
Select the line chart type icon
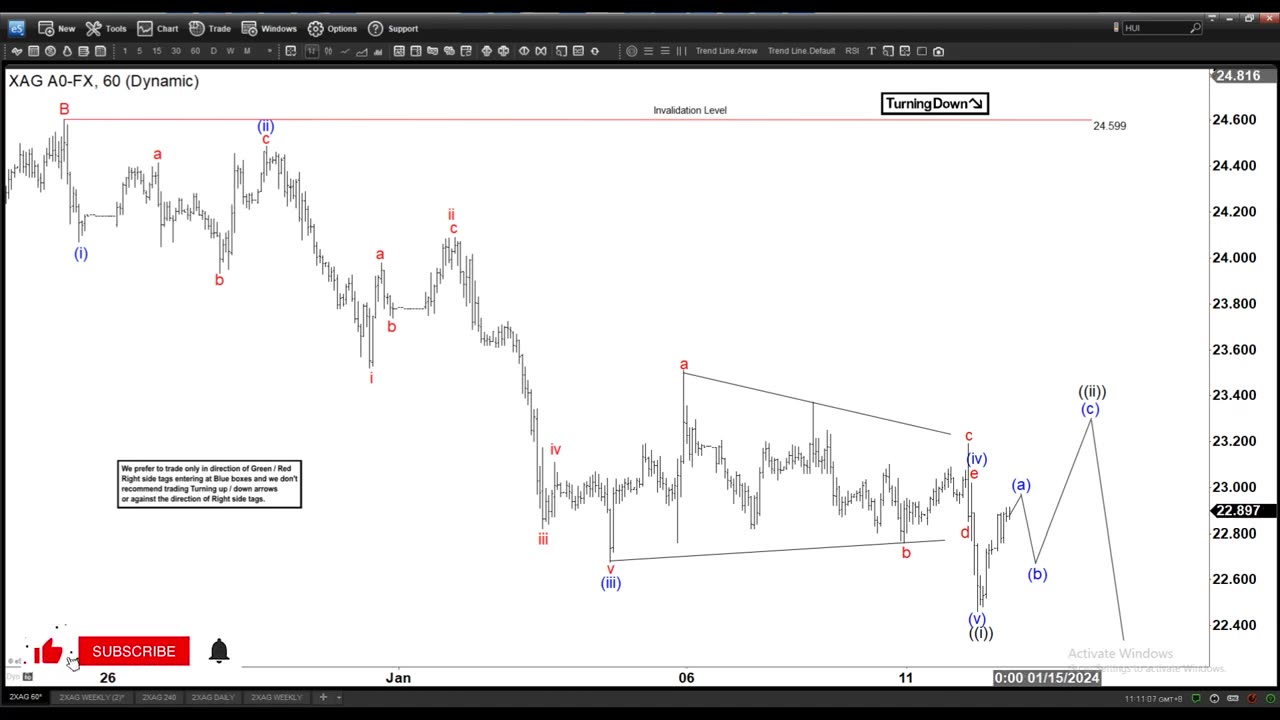[x=345, y=51]
